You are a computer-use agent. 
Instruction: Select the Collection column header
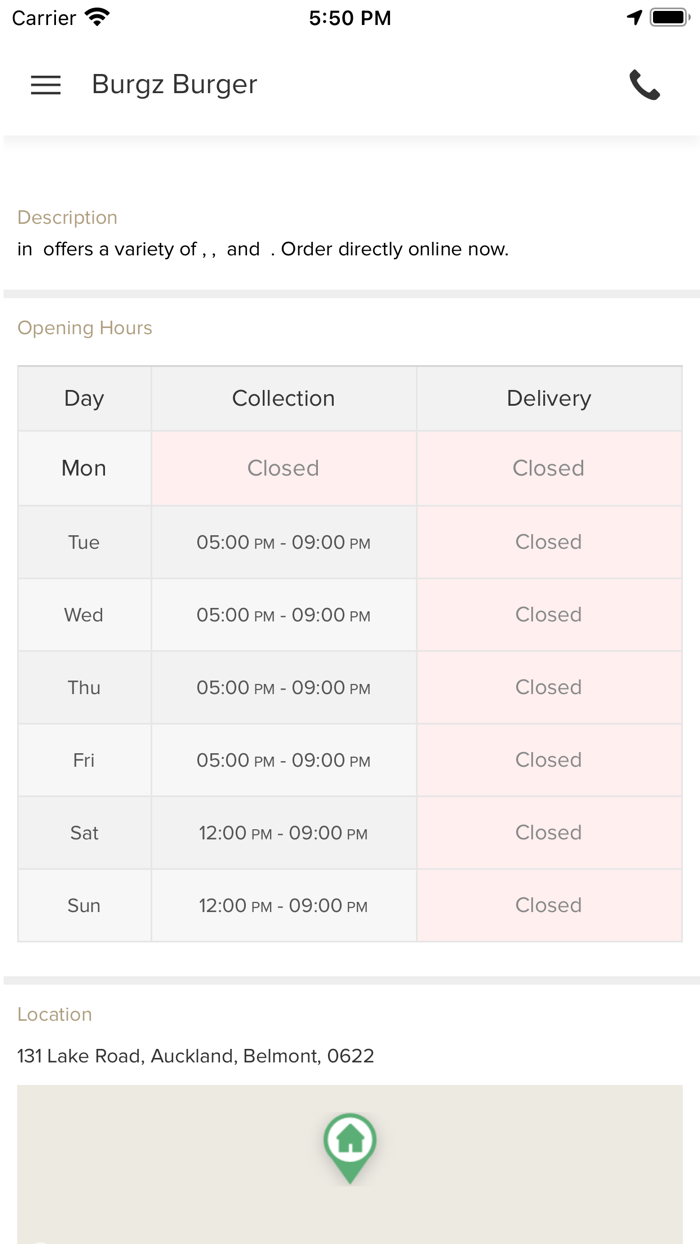pyautogui.click(x=283, y=398)
